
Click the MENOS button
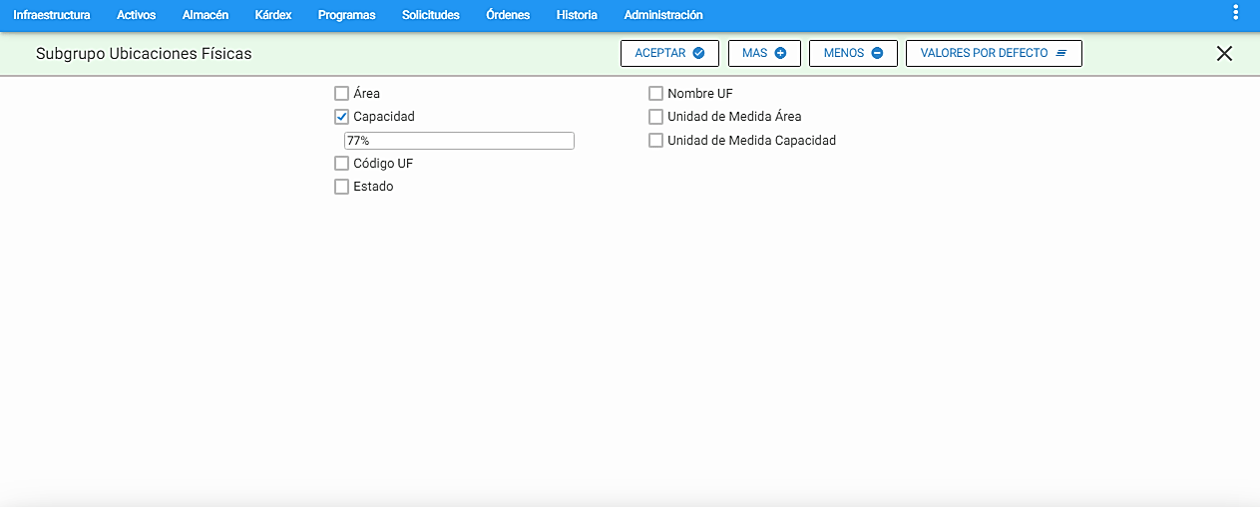click(x=853, y=53)
